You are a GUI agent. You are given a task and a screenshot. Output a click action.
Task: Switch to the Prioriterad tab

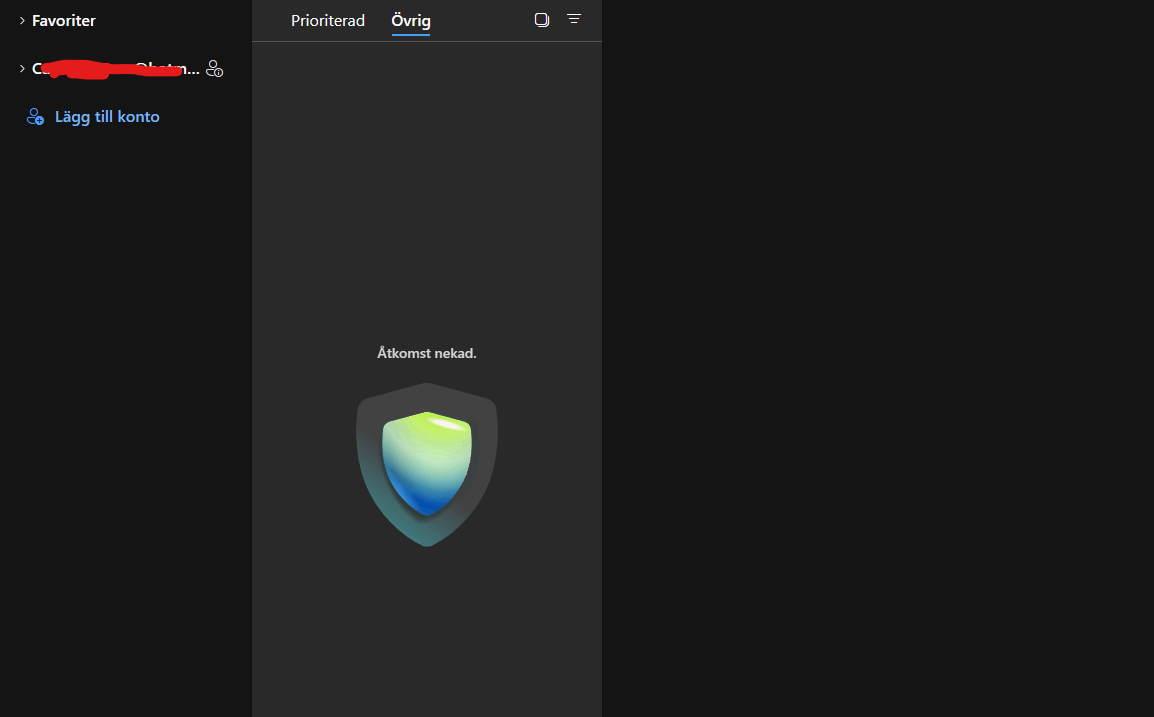(328, 21)
